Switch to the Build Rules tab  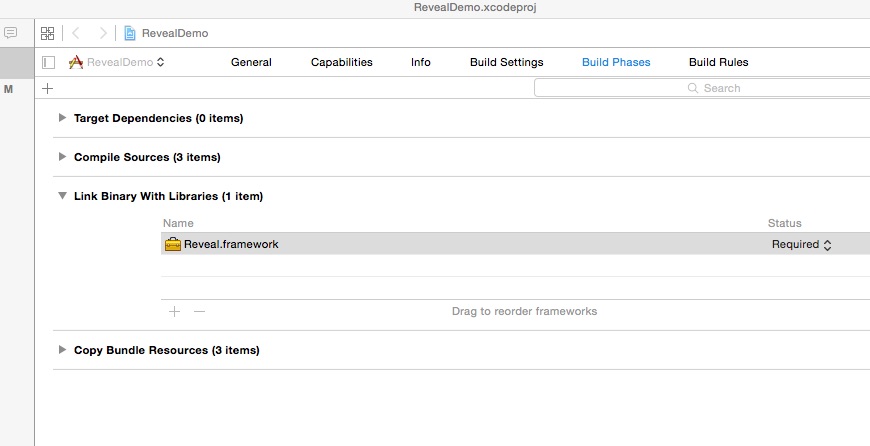(719, 62)
